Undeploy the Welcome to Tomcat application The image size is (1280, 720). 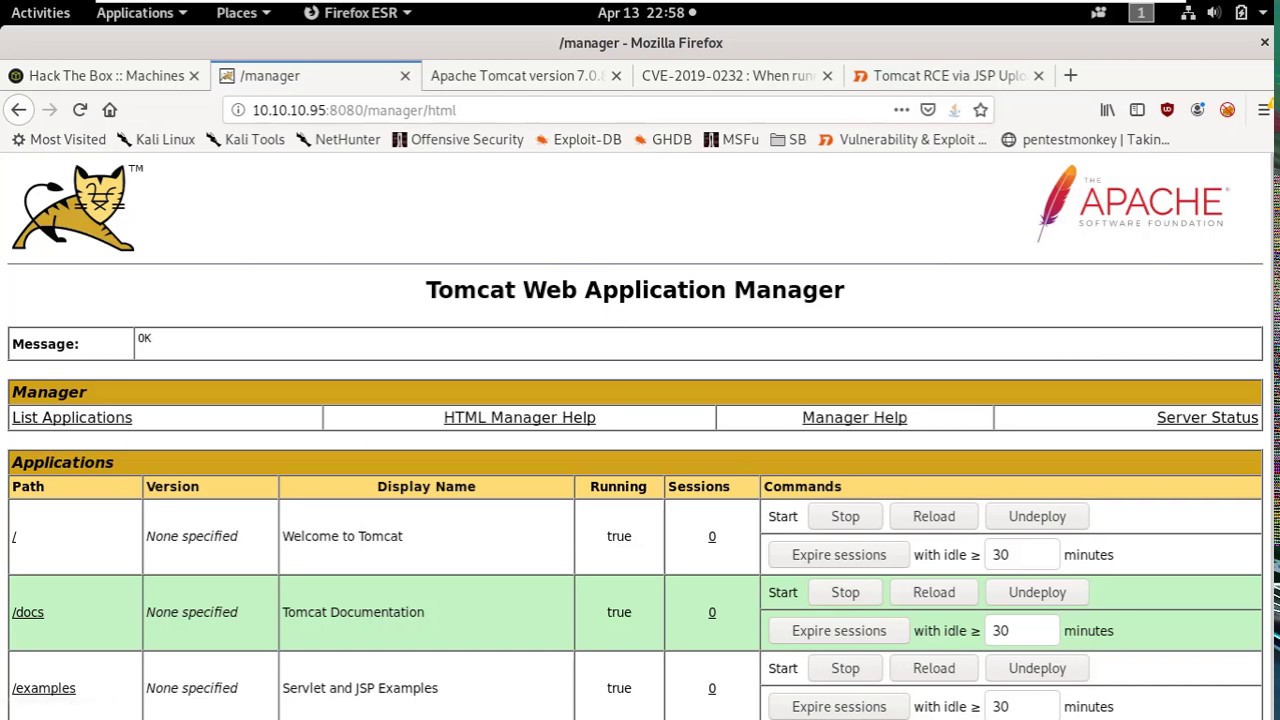1037,516
